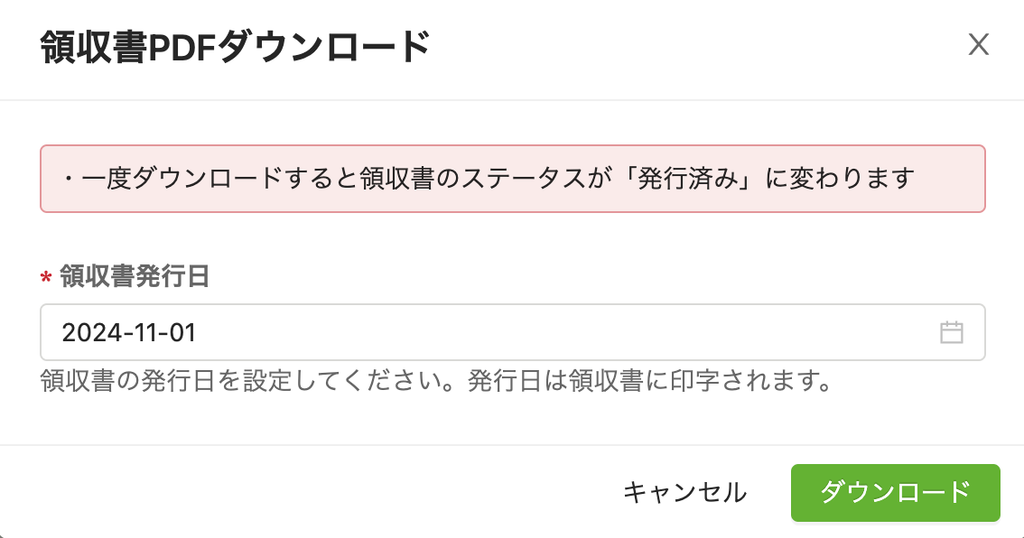This screenshot has height=538, width=1024.
Task: Cancel the dialog via キャンセル
Action: pos(684,492)
